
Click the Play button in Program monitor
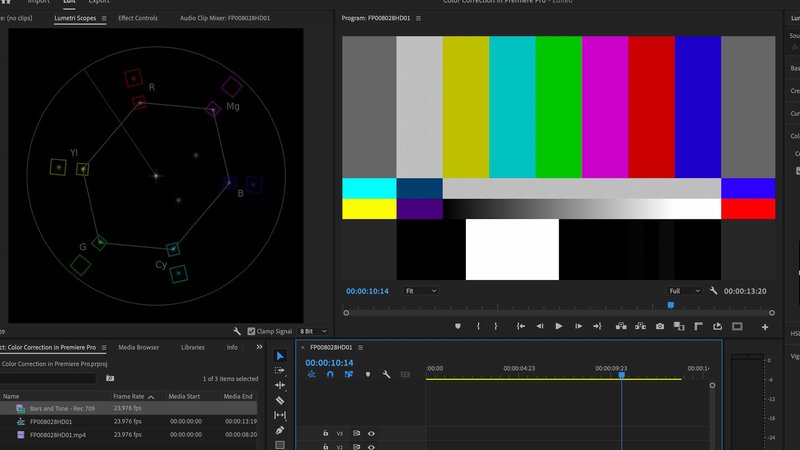559,327
